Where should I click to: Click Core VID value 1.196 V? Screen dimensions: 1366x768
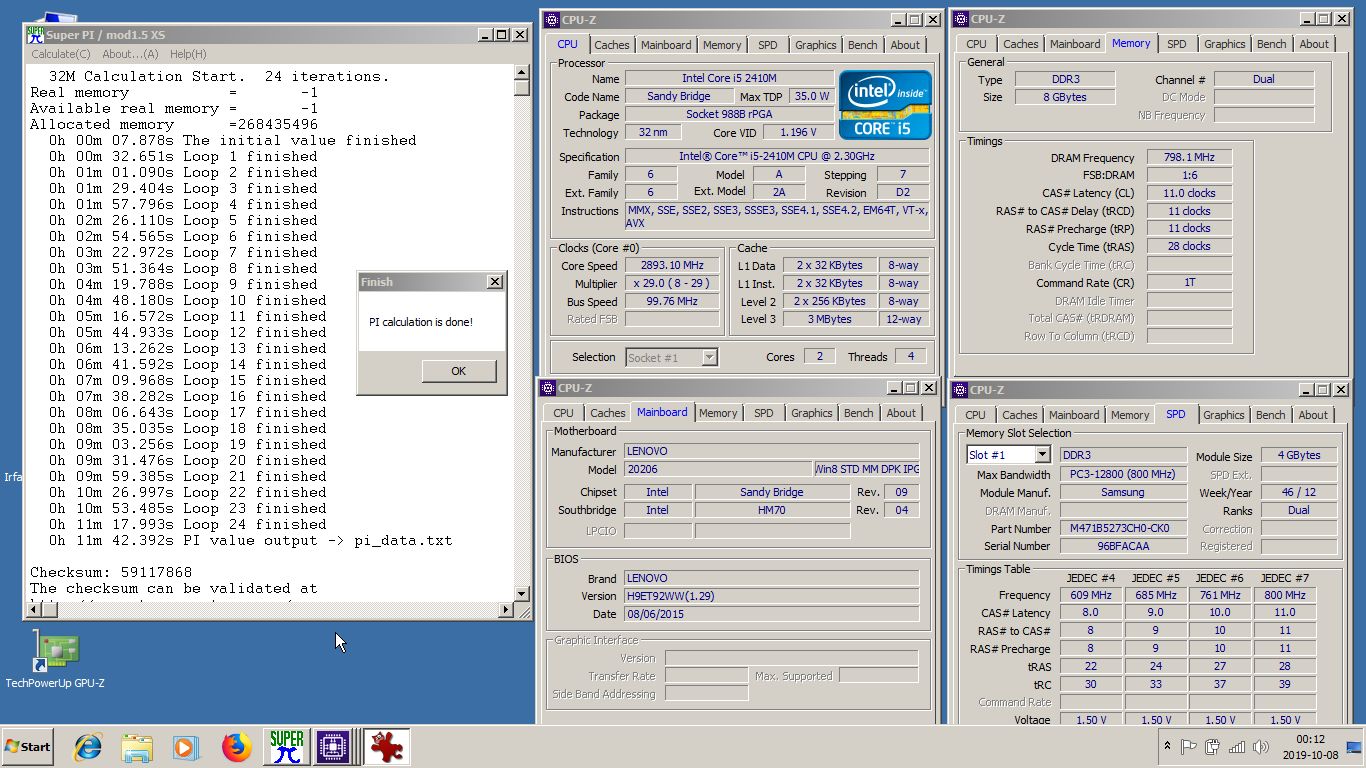tap(799, 132)
